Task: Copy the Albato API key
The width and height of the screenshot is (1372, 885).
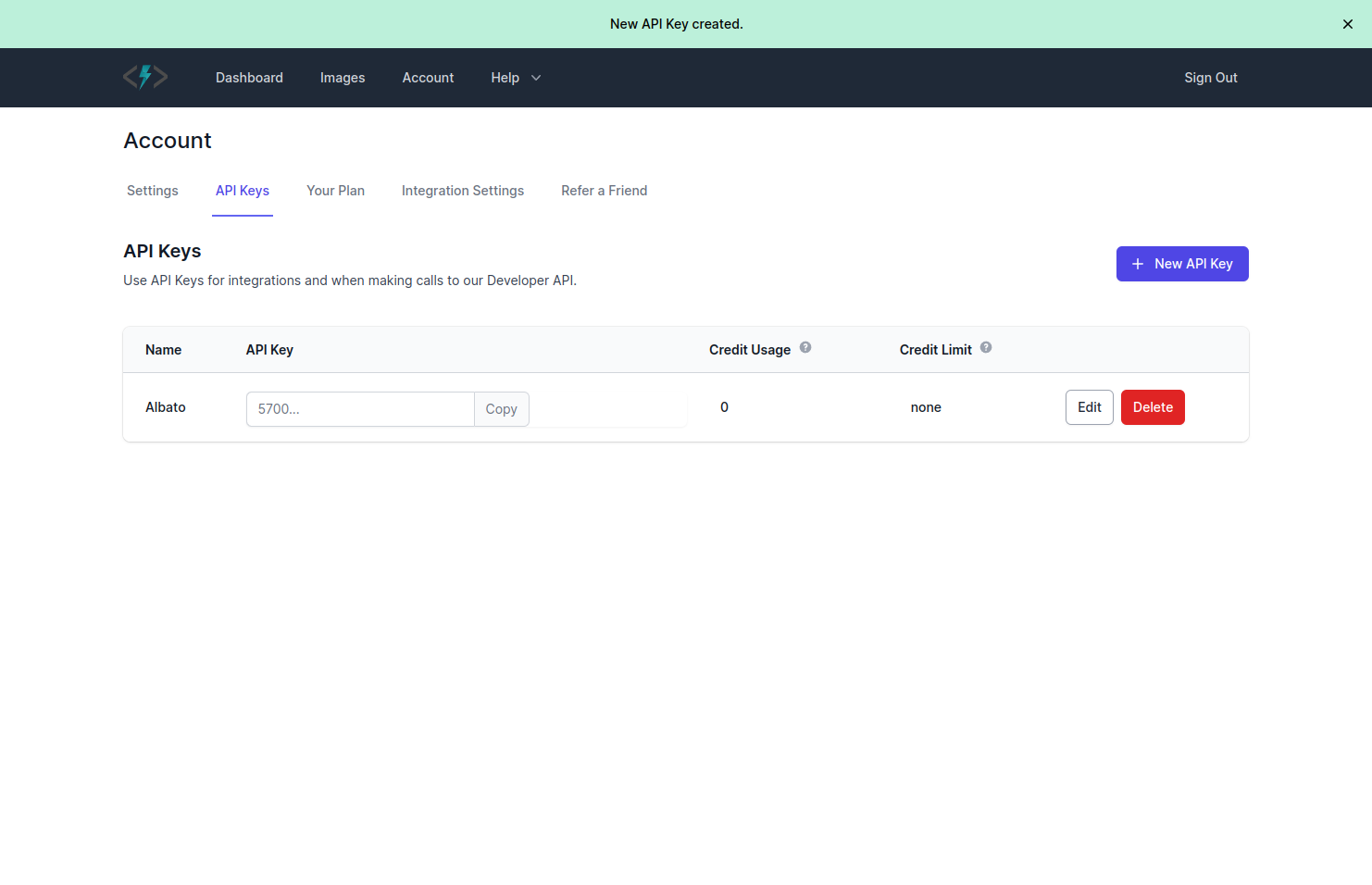Action: click(x=502, y=409)
